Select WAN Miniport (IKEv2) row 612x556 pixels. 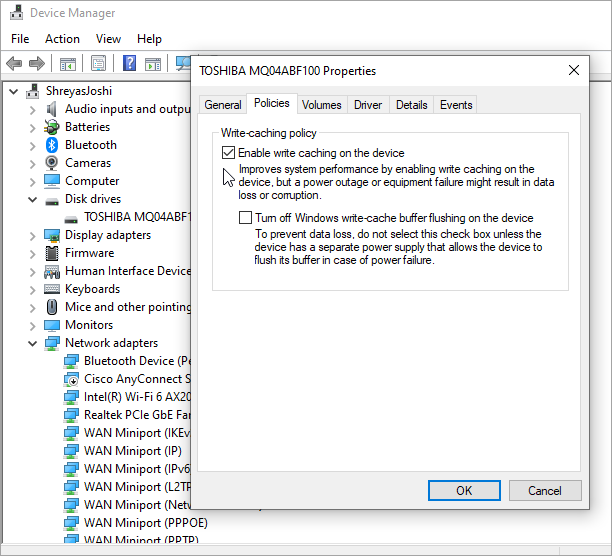click(x=127, y=433)
